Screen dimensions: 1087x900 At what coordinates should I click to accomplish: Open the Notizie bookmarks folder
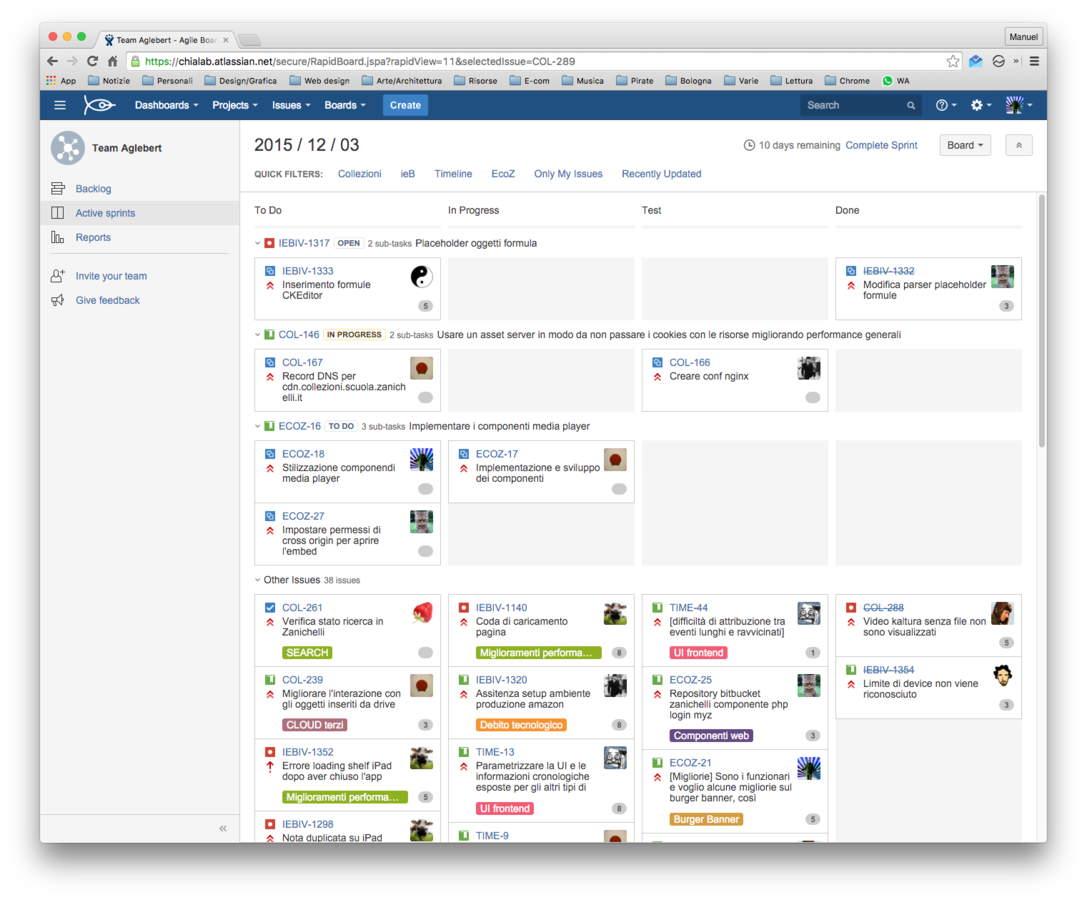[109, 80]
